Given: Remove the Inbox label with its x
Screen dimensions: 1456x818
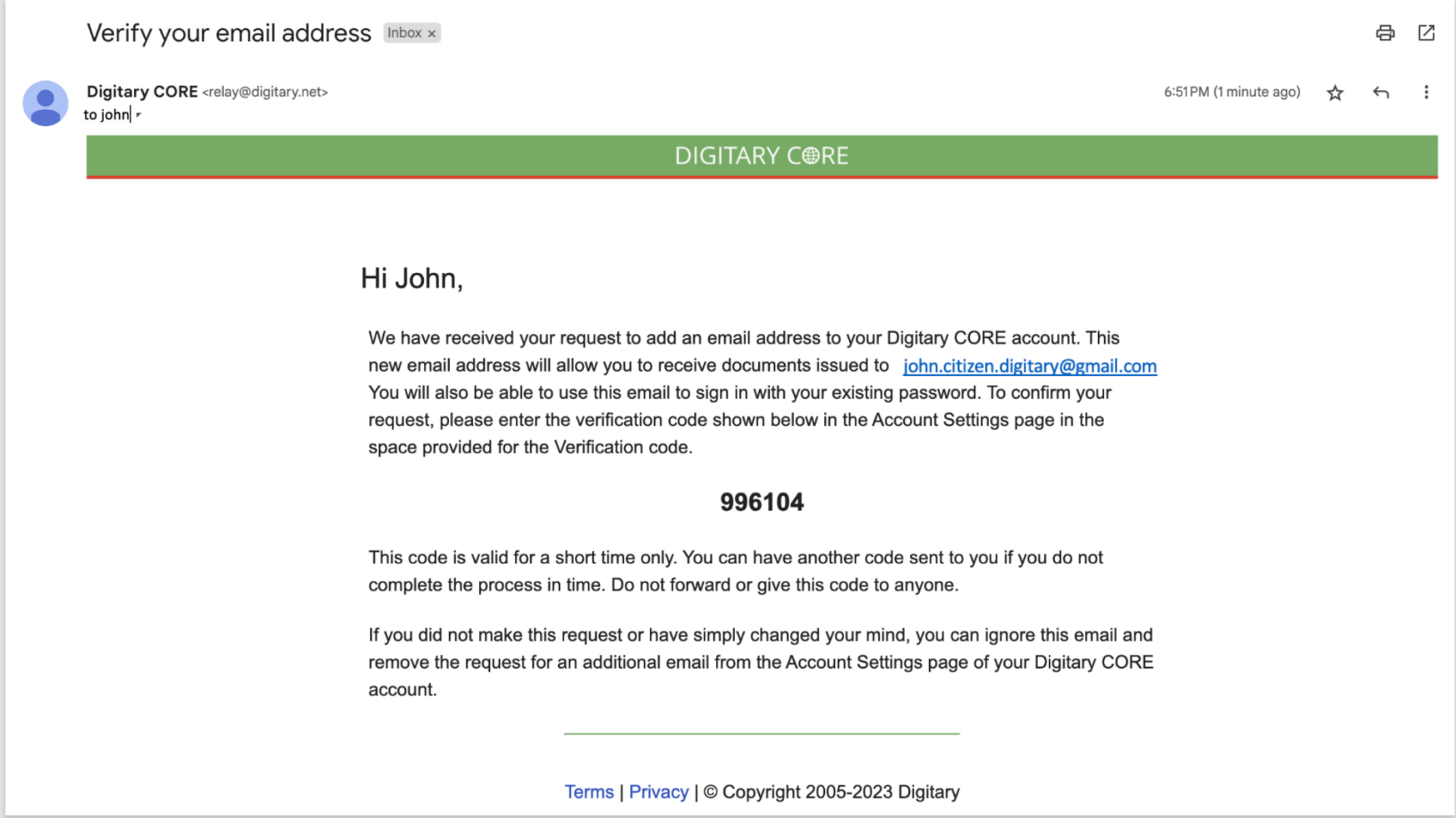Looking at the screenshot, I should pyautogui.click(x=431, y=33).
